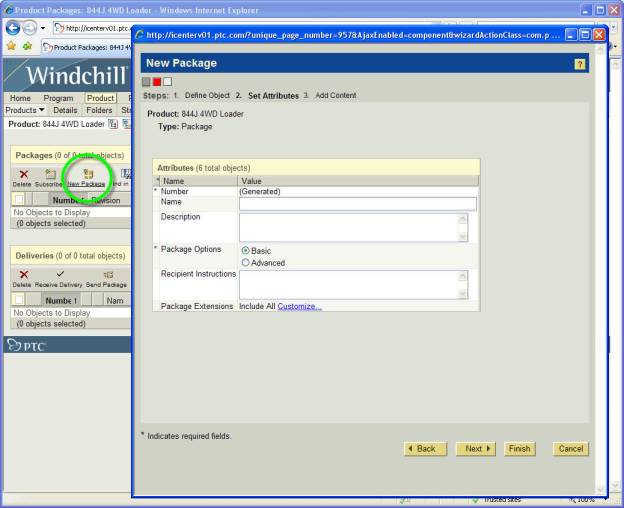The image size is (624, 508).
Task: Click Recipient Instructions scroll up arrow
Action: (x=462, y=276)
